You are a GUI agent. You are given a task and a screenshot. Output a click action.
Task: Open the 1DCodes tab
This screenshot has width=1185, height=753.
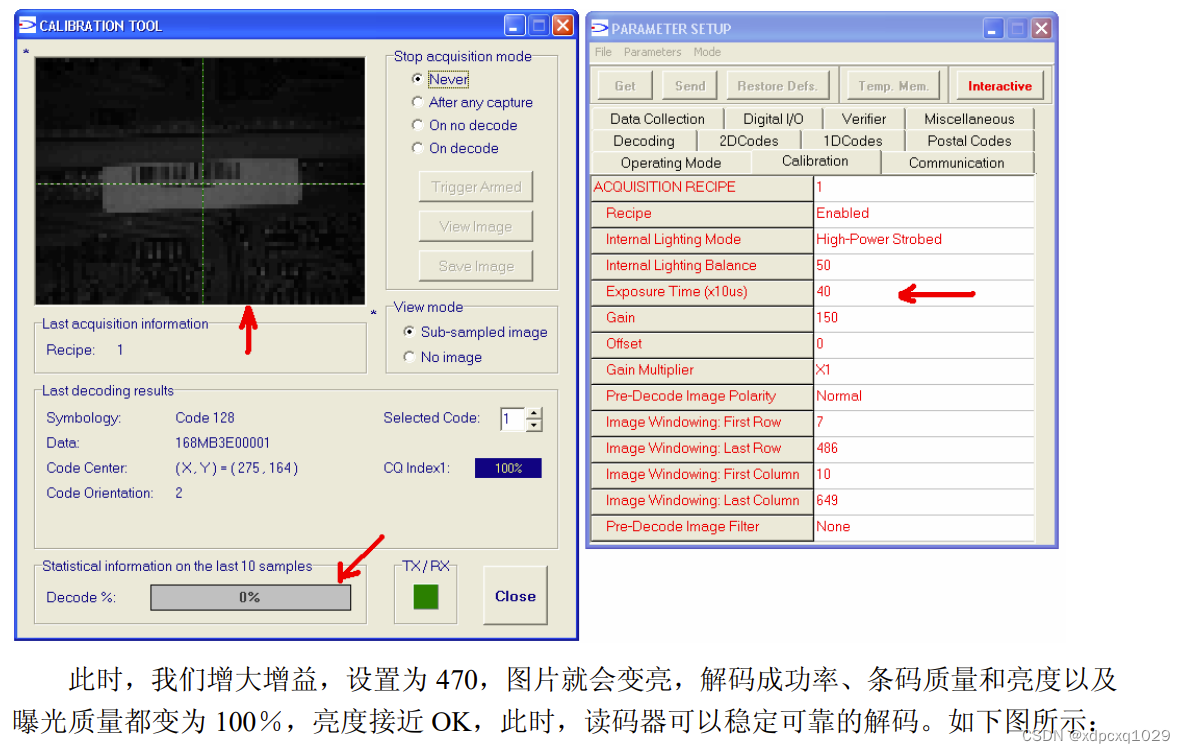tap(852, 140)
